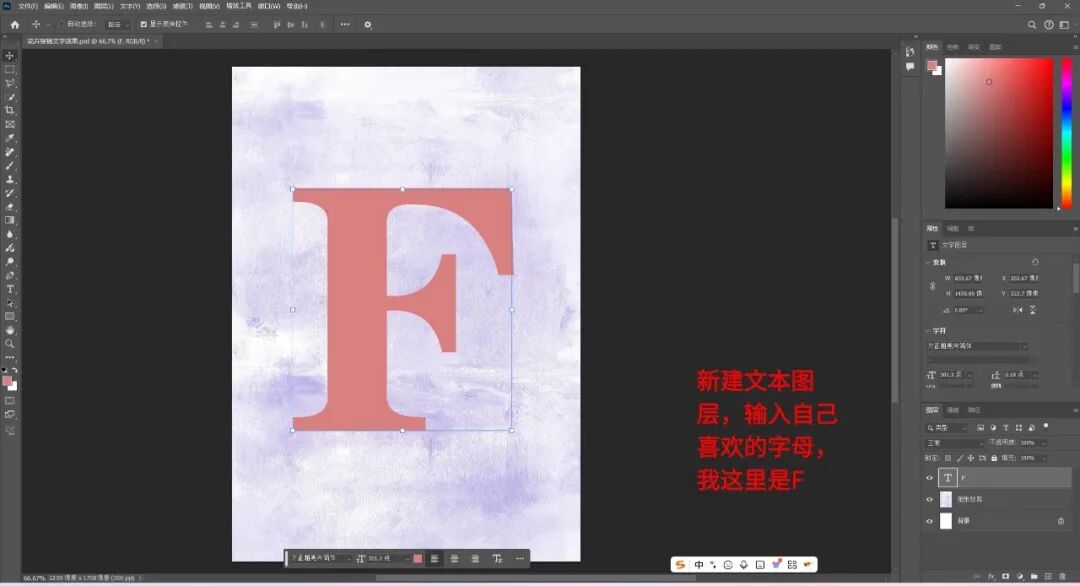Click the three-dots button in floating text bar

click(519, 558)
